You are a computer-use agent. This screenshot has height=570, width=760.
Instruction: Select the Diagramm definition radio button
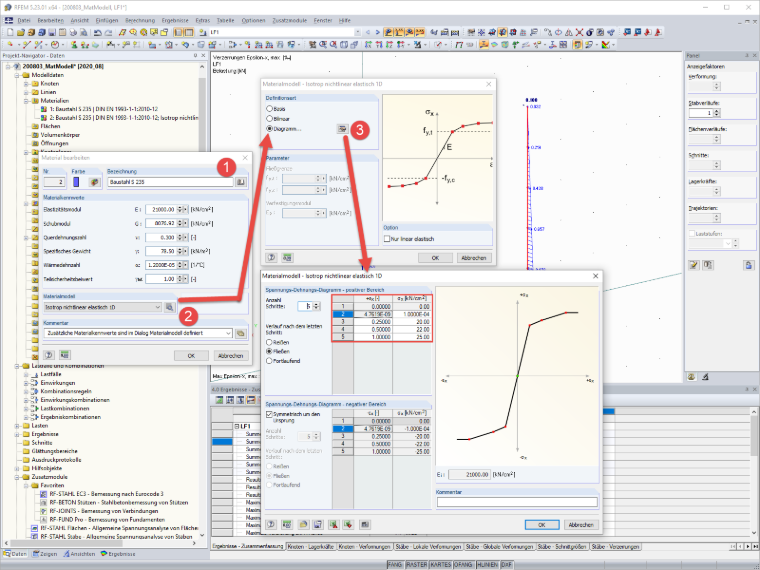269,129
